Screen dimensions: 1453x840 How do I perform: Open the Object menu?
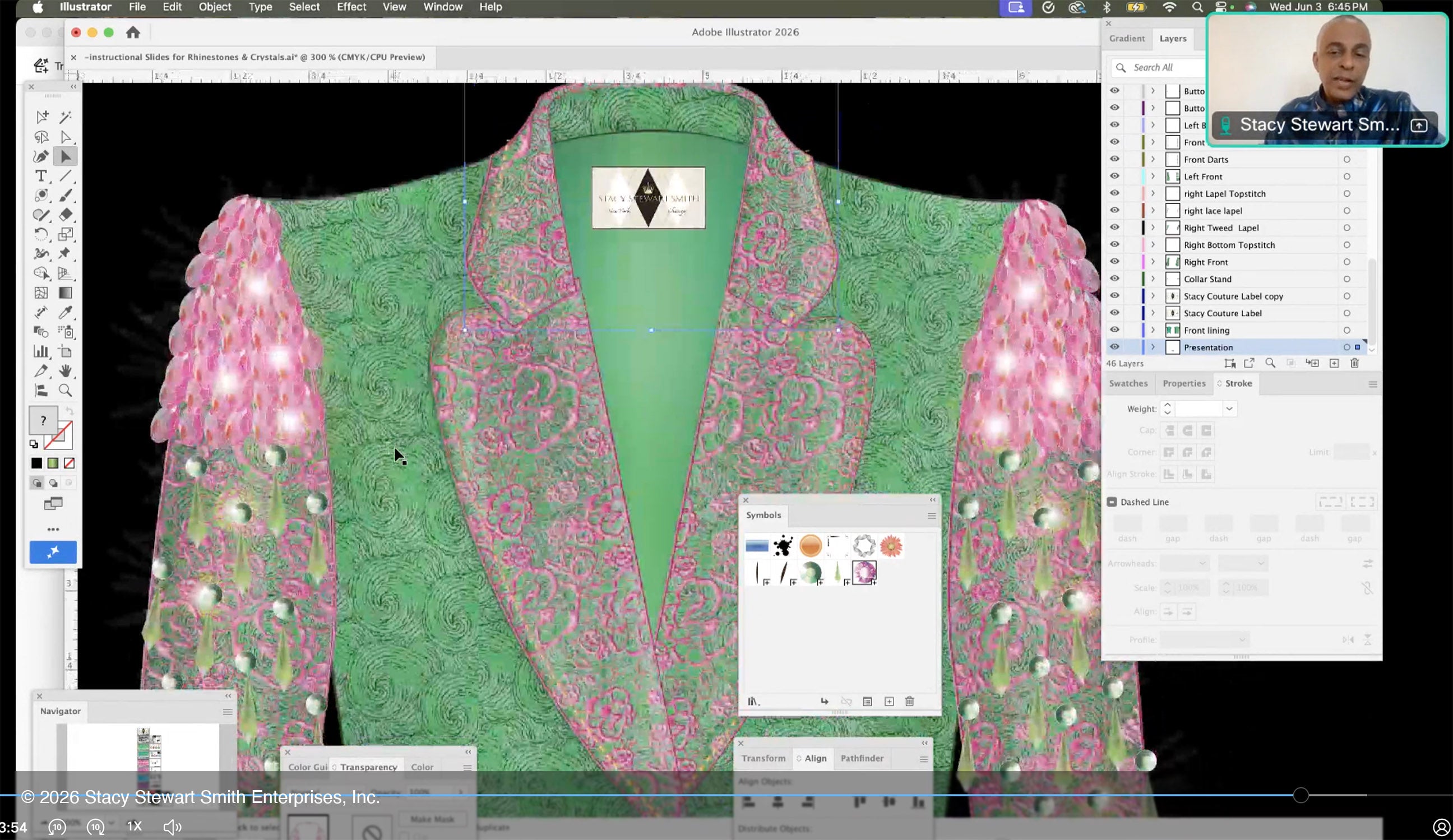(x=215, y=7)
